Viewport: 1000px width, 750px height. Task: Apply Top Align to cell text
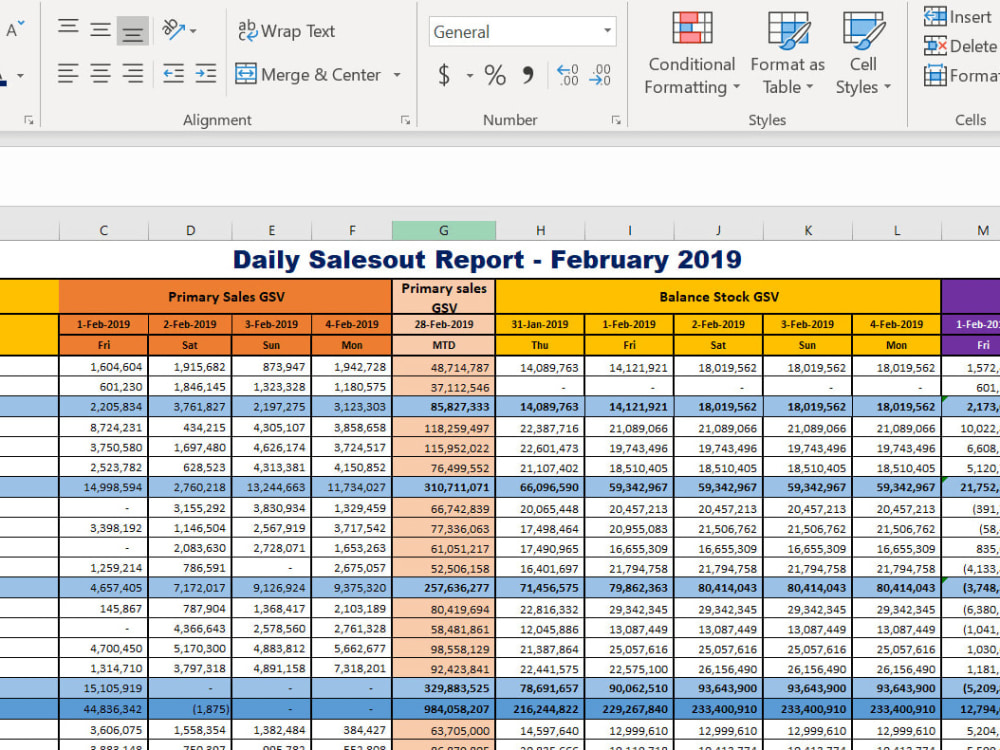pos(68,29)
